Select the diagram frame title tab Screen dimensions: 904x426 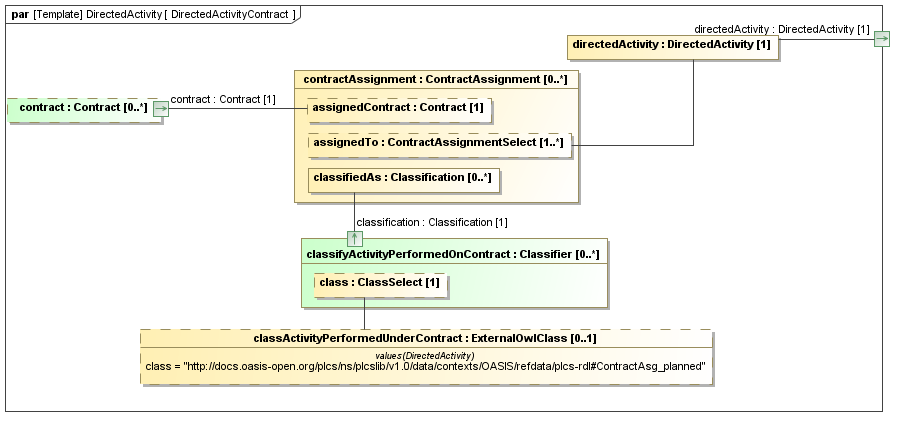(152, 14)
